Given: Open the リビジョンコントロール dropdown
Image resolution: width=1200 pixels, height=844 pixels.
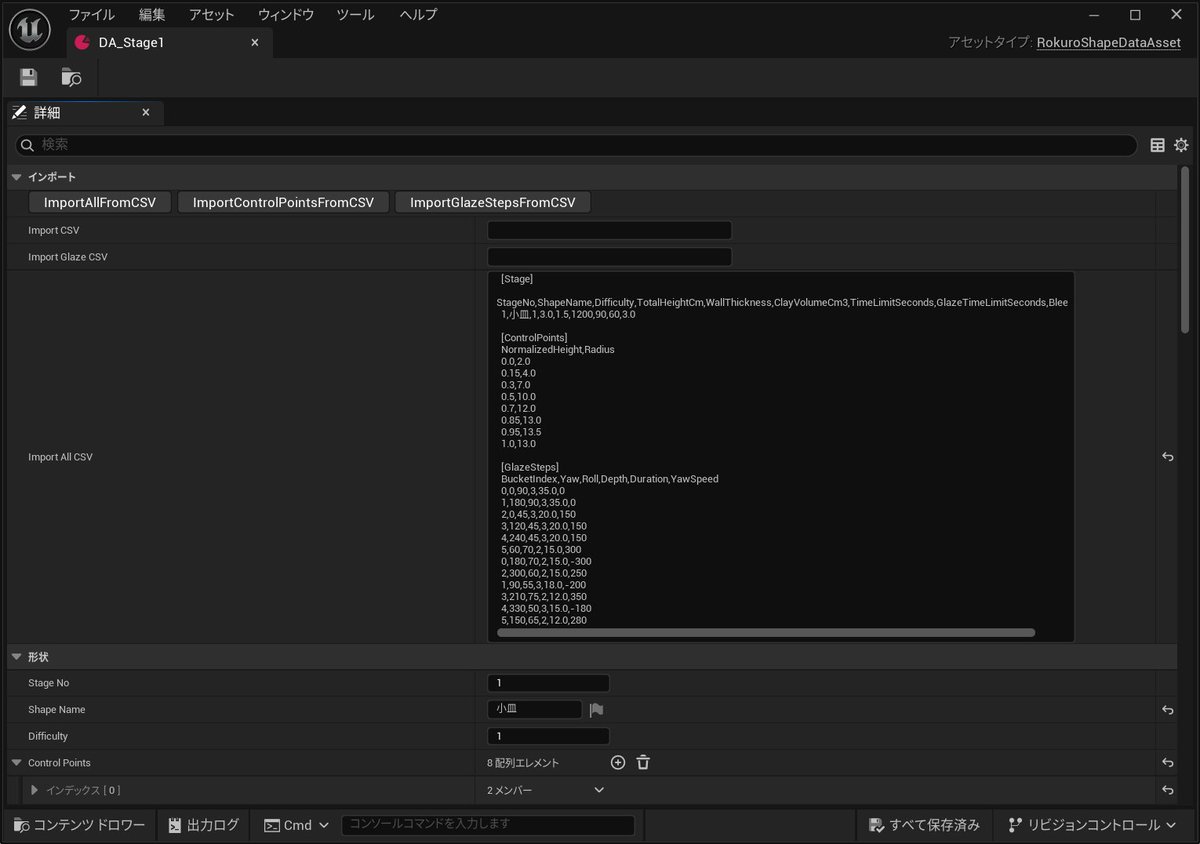Looking at the screenshot, I should pyautogui.click(x=1093, y=825).
